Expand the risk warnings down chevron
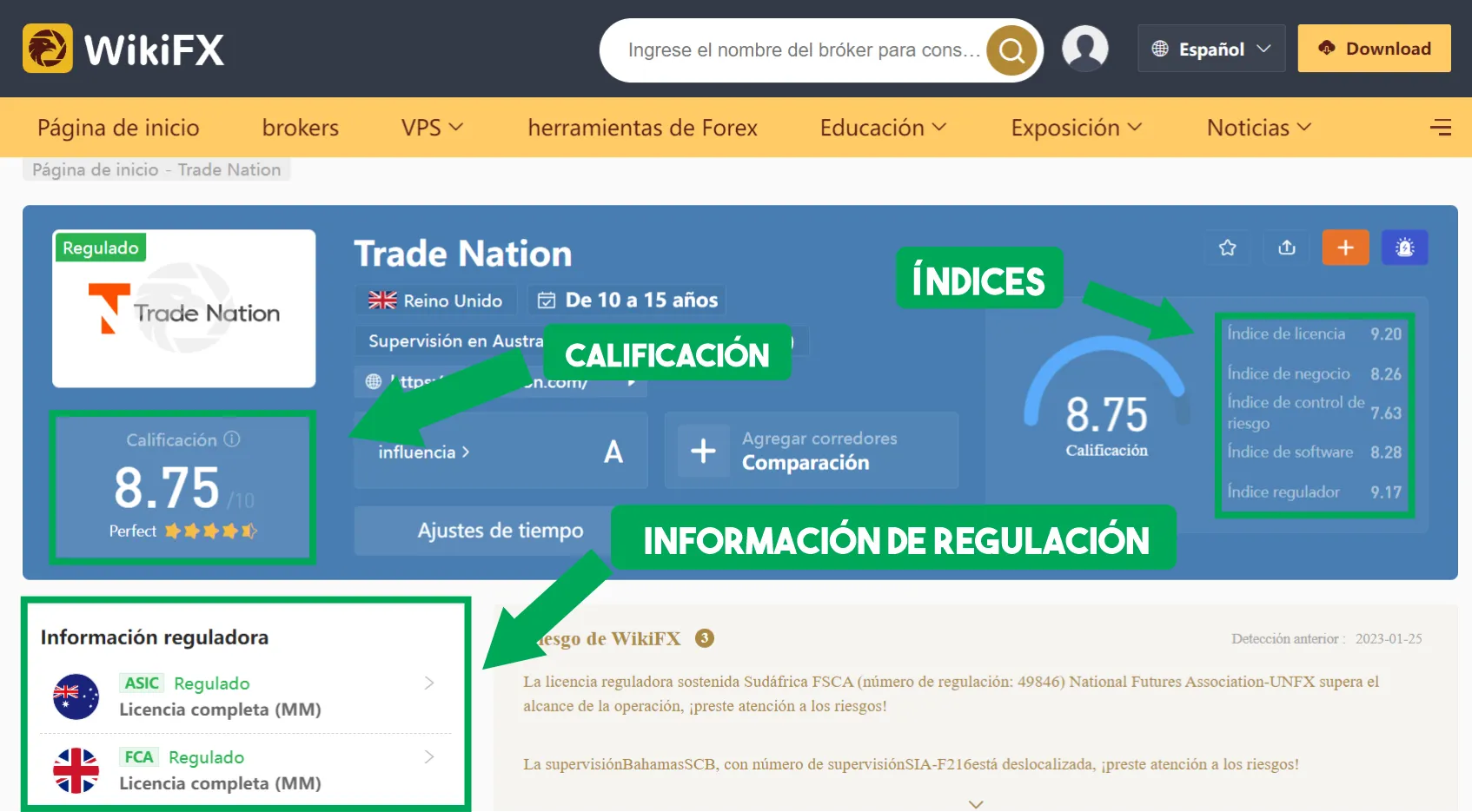Screen dimensions: 1472x812 click(x=976, y=804)
